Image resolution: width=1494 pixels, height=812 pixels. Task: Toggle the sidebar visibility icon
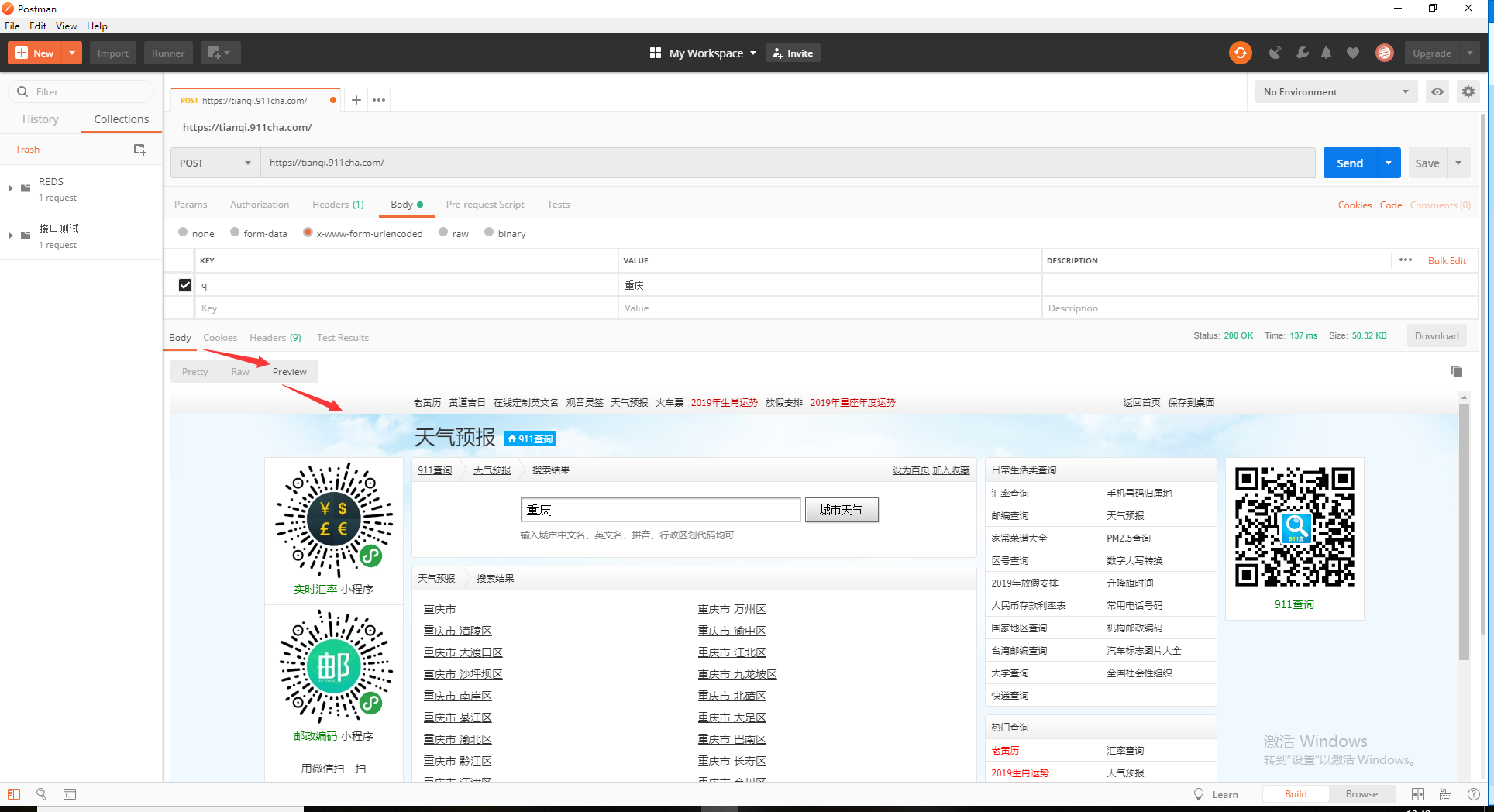14,794
